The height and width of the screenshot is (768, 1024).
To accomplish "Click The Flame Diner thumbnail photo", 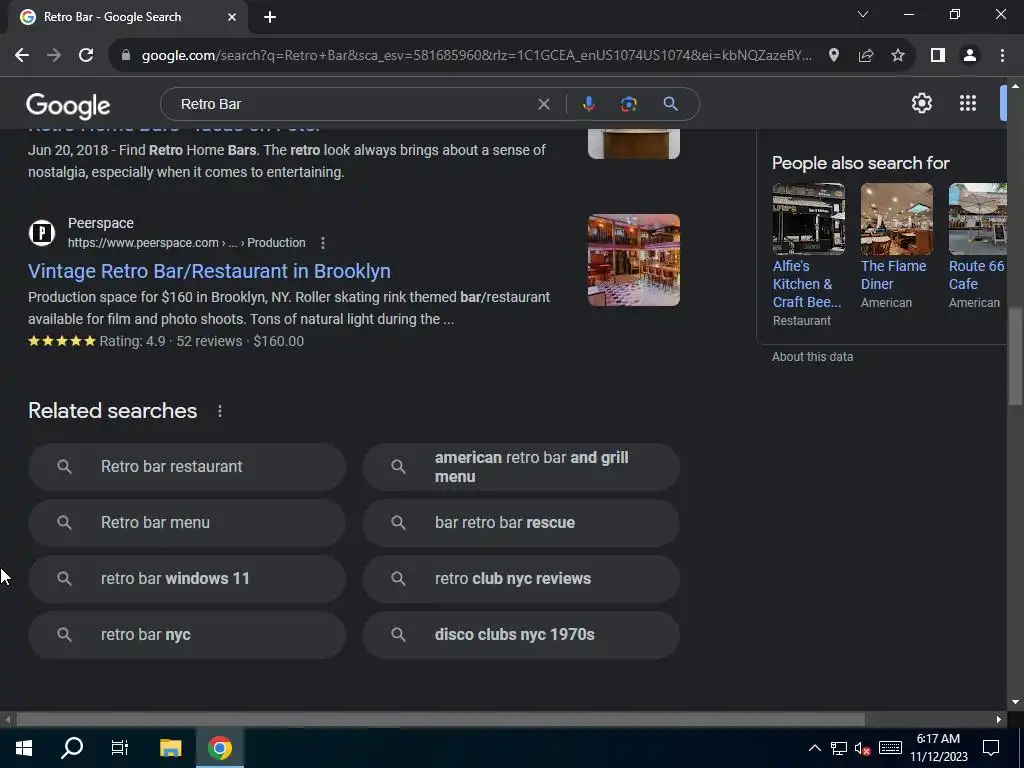I will [x=897, y=219].
